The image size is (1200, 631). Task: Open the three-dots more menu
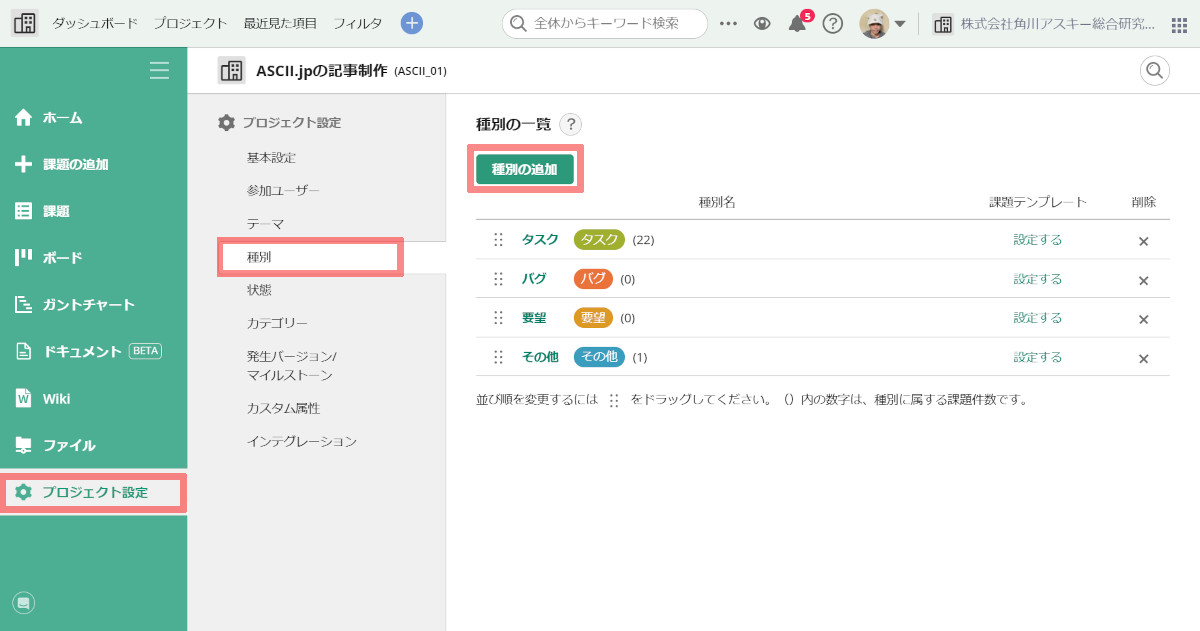pyautogui.click(x=728, y=24)
